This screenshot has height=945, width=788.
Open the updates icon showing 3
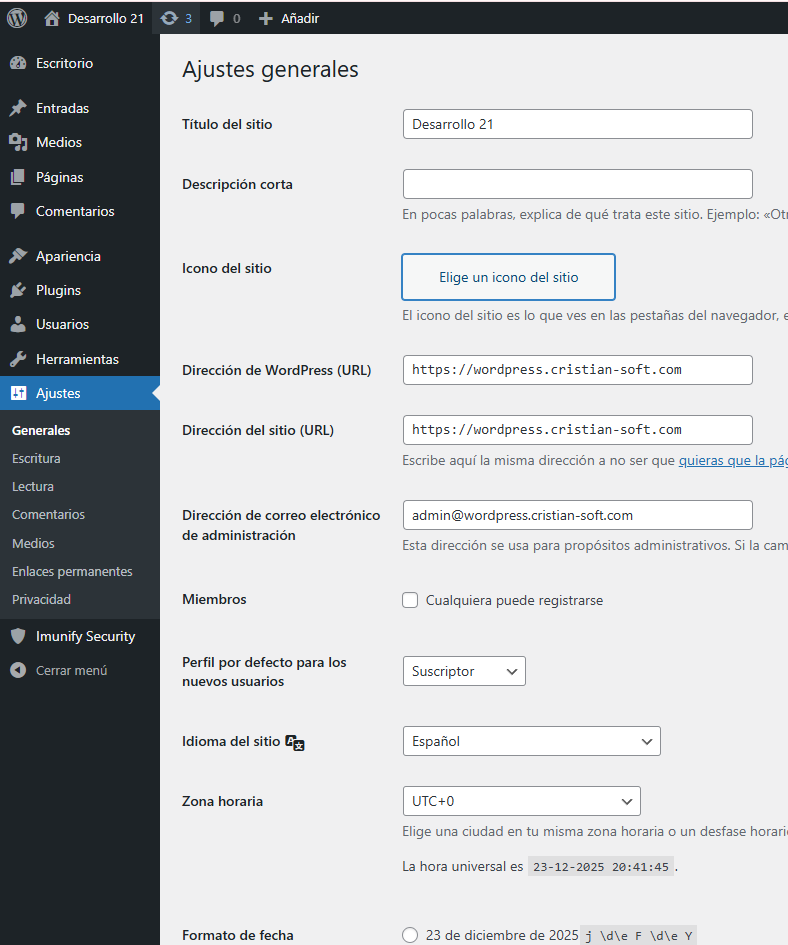click(176, 18)
